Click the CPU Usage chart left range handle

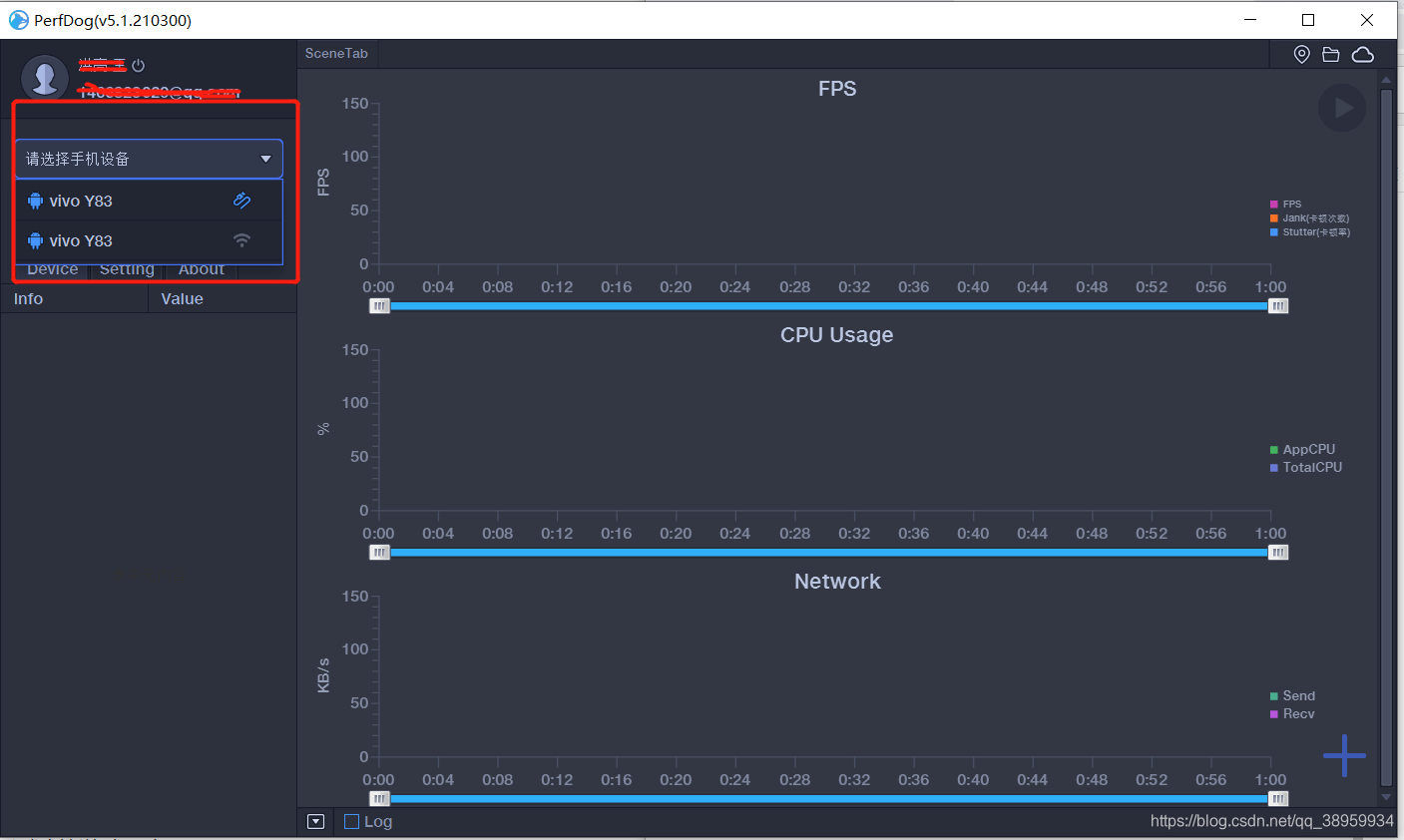click(x=379, y=553)
